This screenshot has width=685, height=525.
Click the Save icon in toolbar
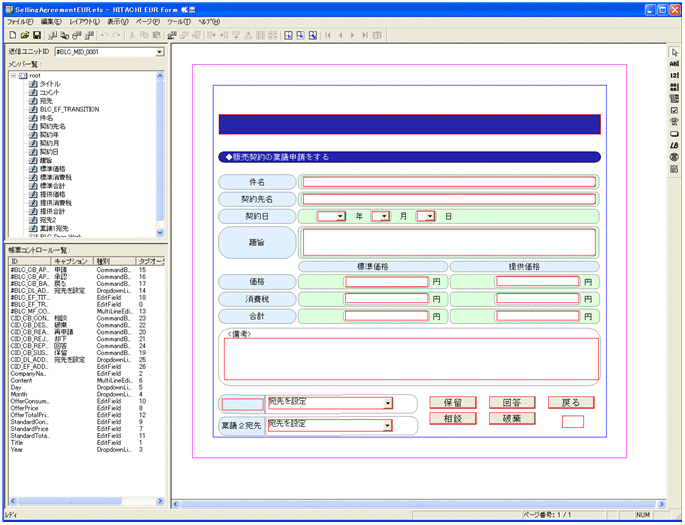coord(37,35)
